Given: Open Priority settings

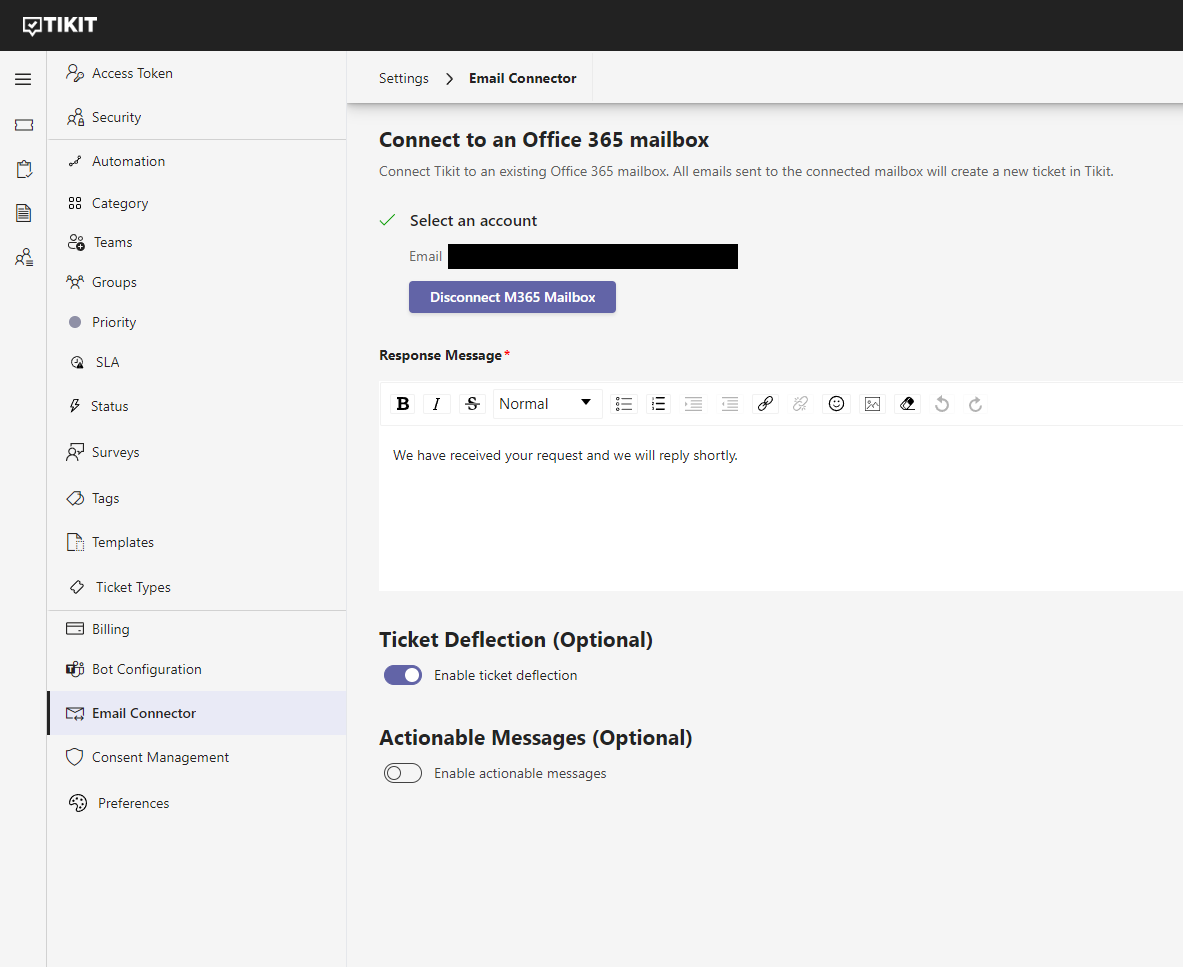Looking at the screenshot, I should pyautogui.click(x=196, y=322).
